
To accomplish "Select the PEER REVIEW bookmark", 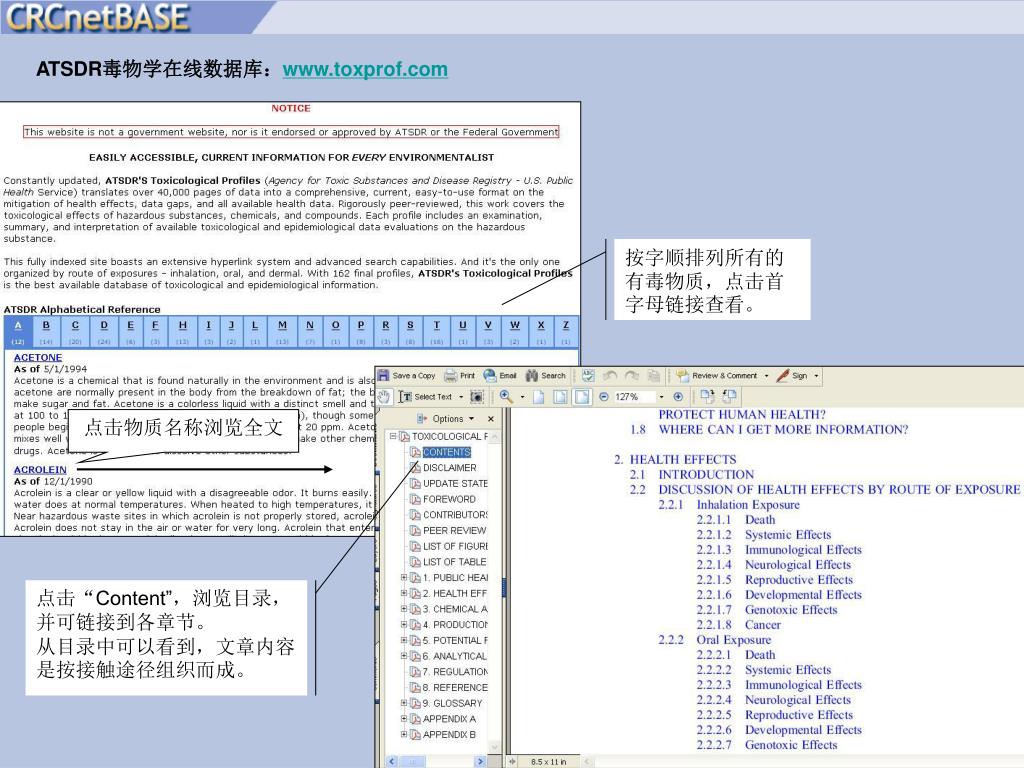I will [455, 530].
